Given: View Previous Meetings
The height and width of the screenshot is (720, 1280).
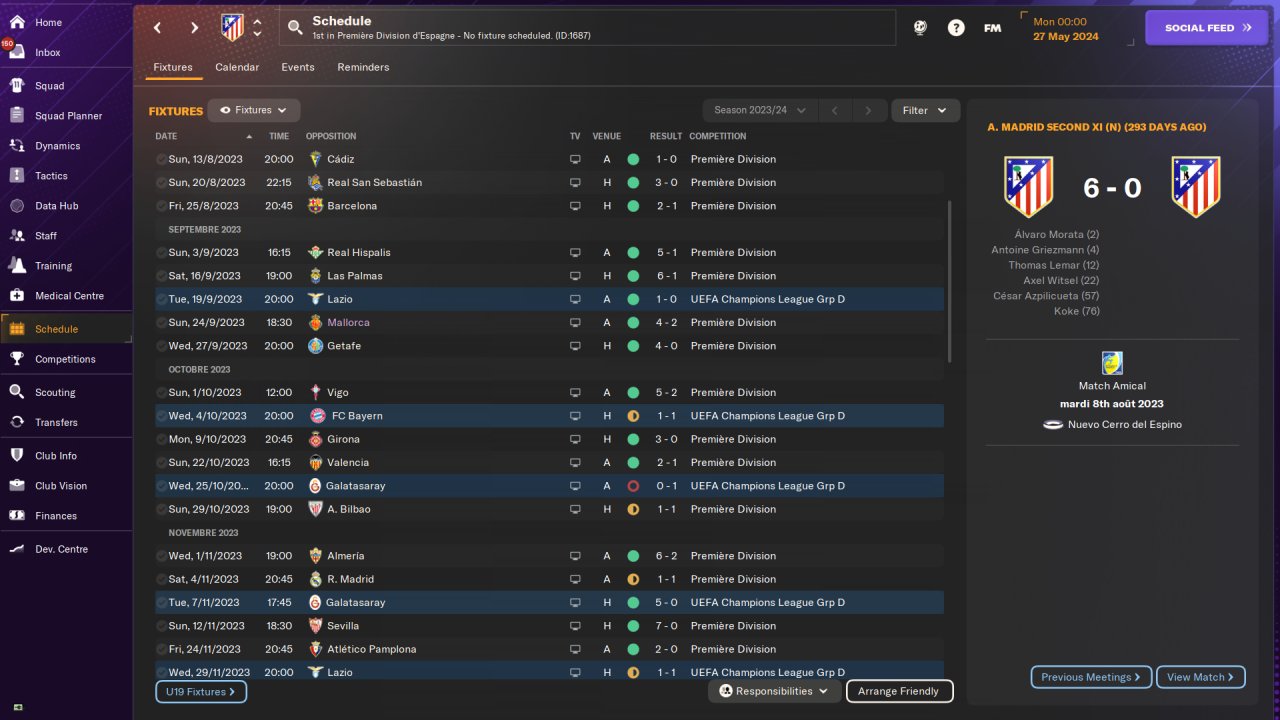Looking at the screenshot, I should click(1091, 677).
